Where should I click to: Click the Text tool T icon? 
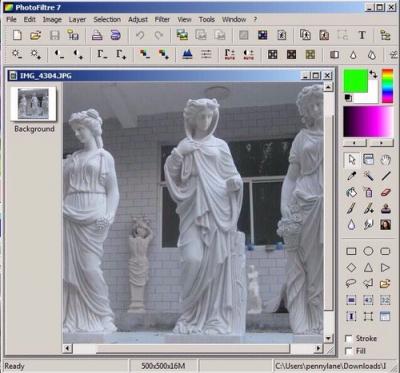362,35
